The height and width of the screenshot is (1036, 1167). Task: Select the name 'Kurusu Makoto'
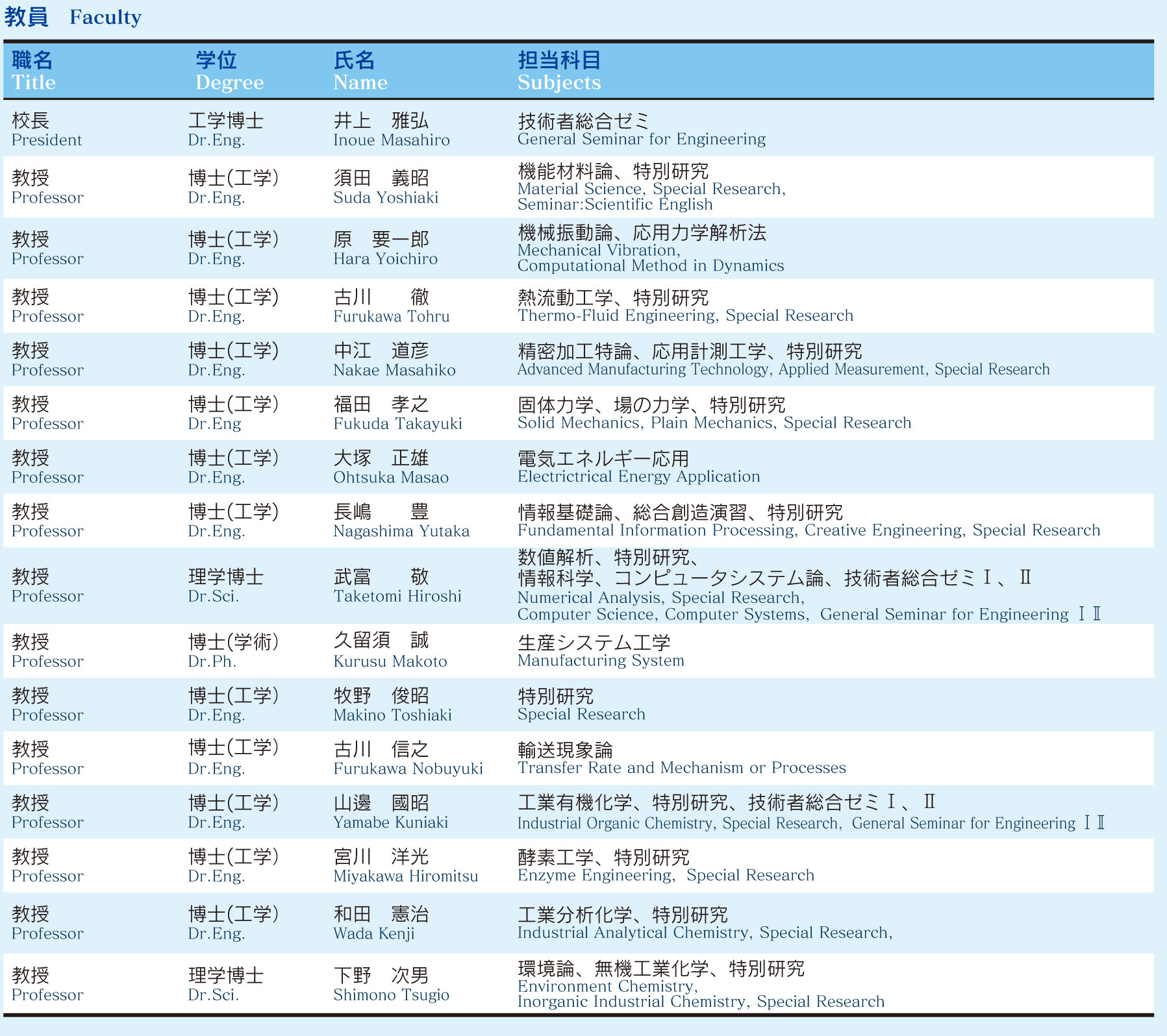click(x=390, y=662)
